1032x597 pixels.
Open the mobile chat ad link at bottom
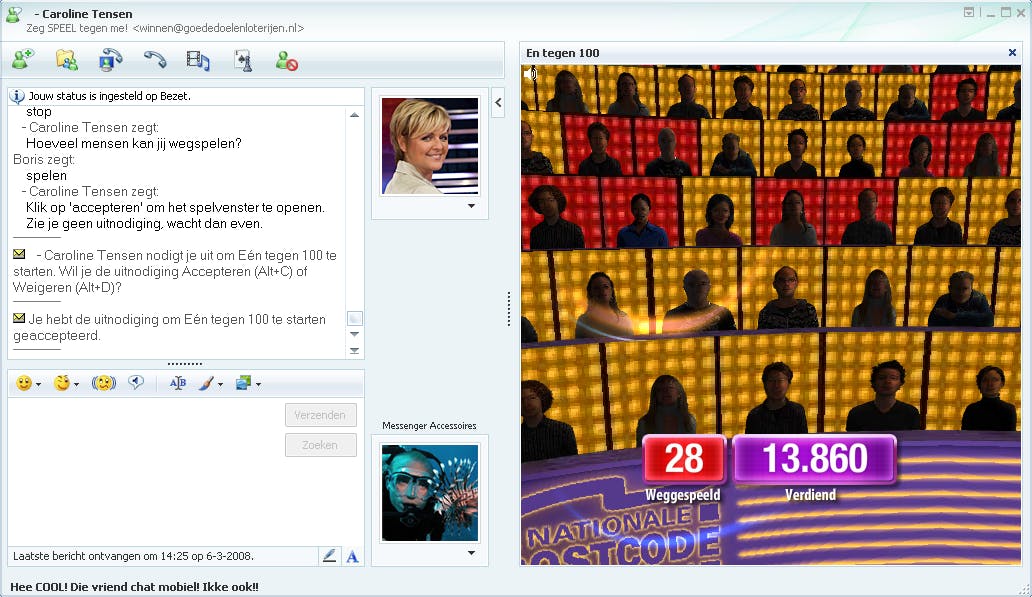134,587
